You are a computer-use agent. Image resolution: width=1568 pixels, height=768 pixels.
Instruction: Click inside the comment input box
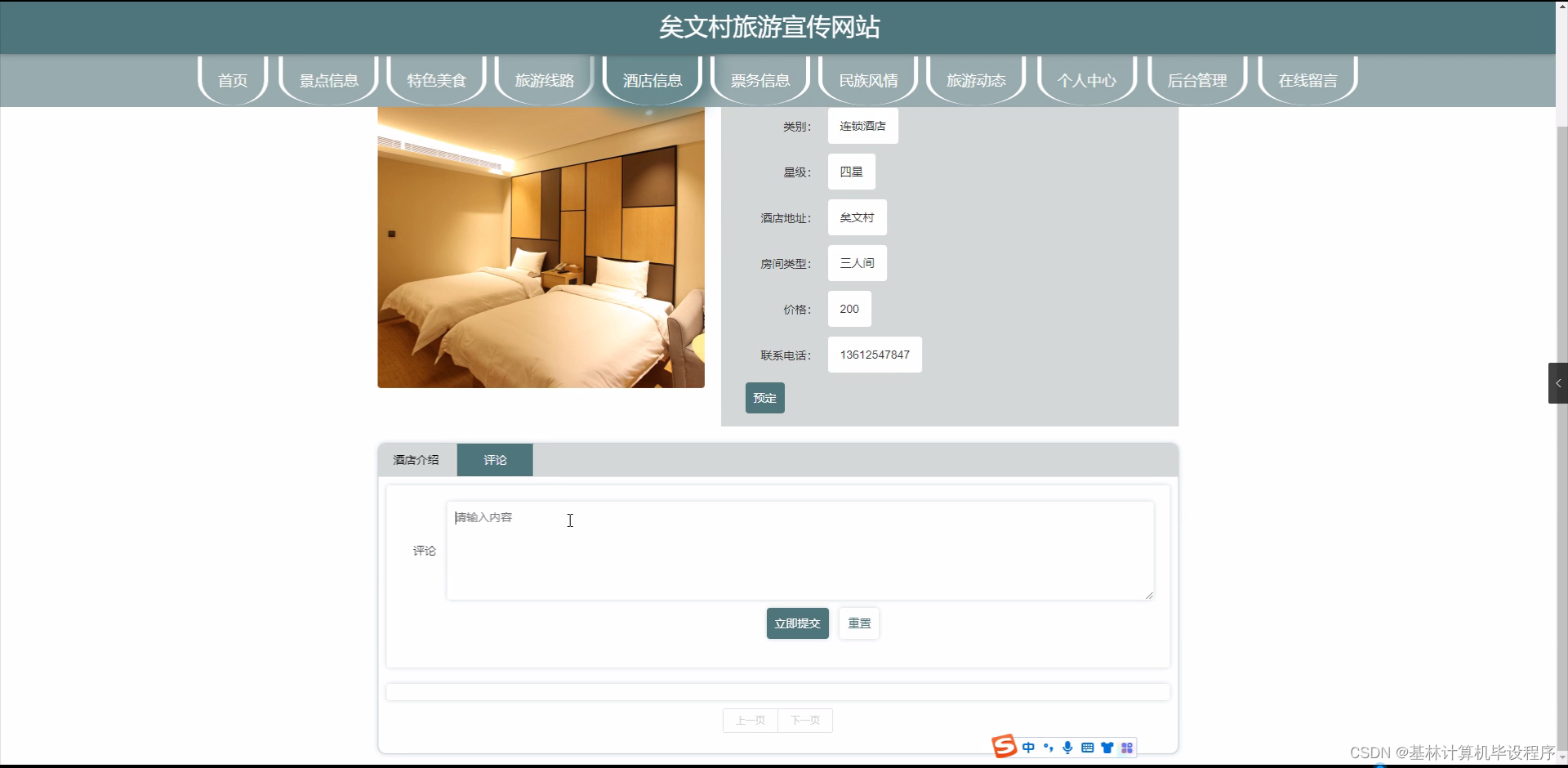tap(800, 549)
